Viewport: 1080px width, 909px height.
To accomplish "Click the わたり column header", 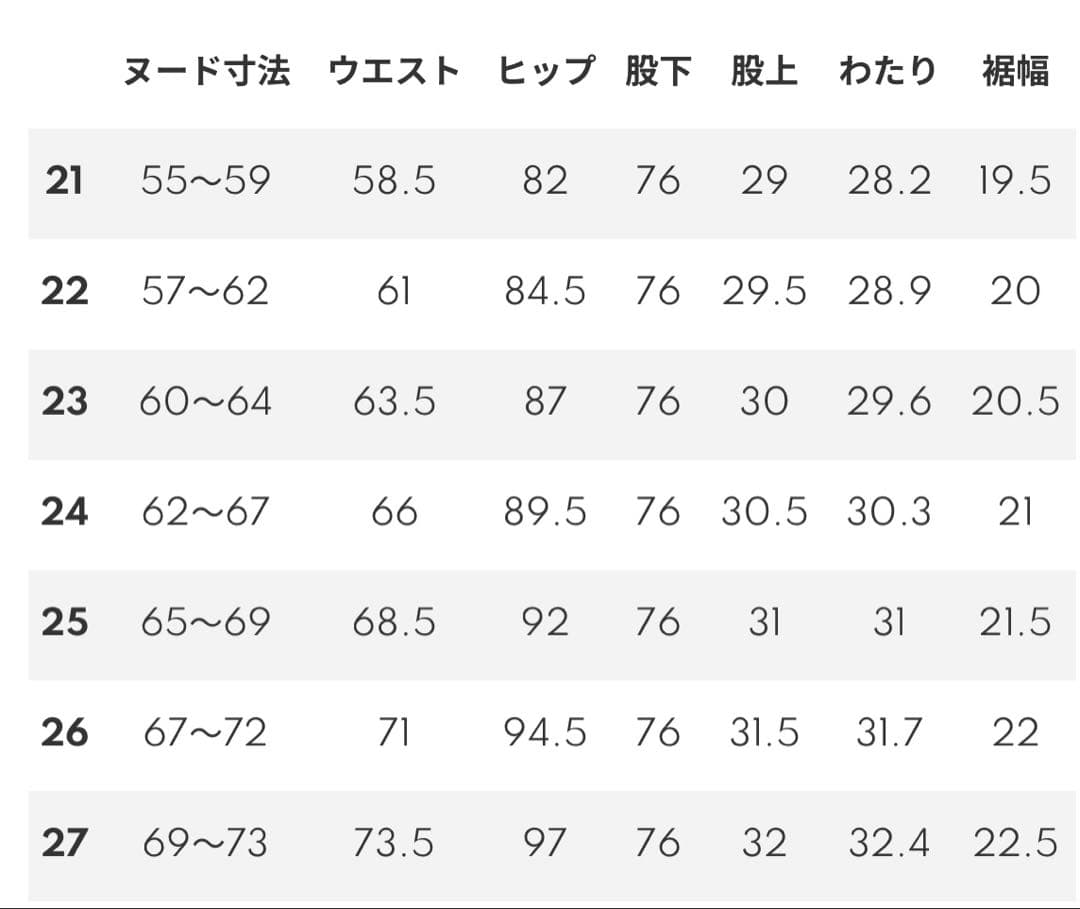I will click(888, 72).
